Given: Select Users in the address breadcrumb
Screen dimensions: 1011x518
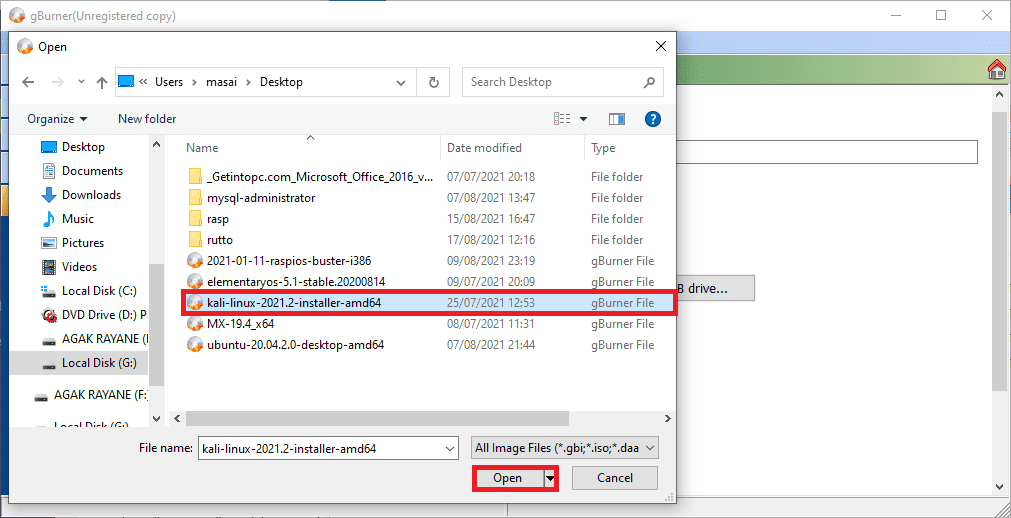Looking at the screenshot, I should [x=169, y=82].
